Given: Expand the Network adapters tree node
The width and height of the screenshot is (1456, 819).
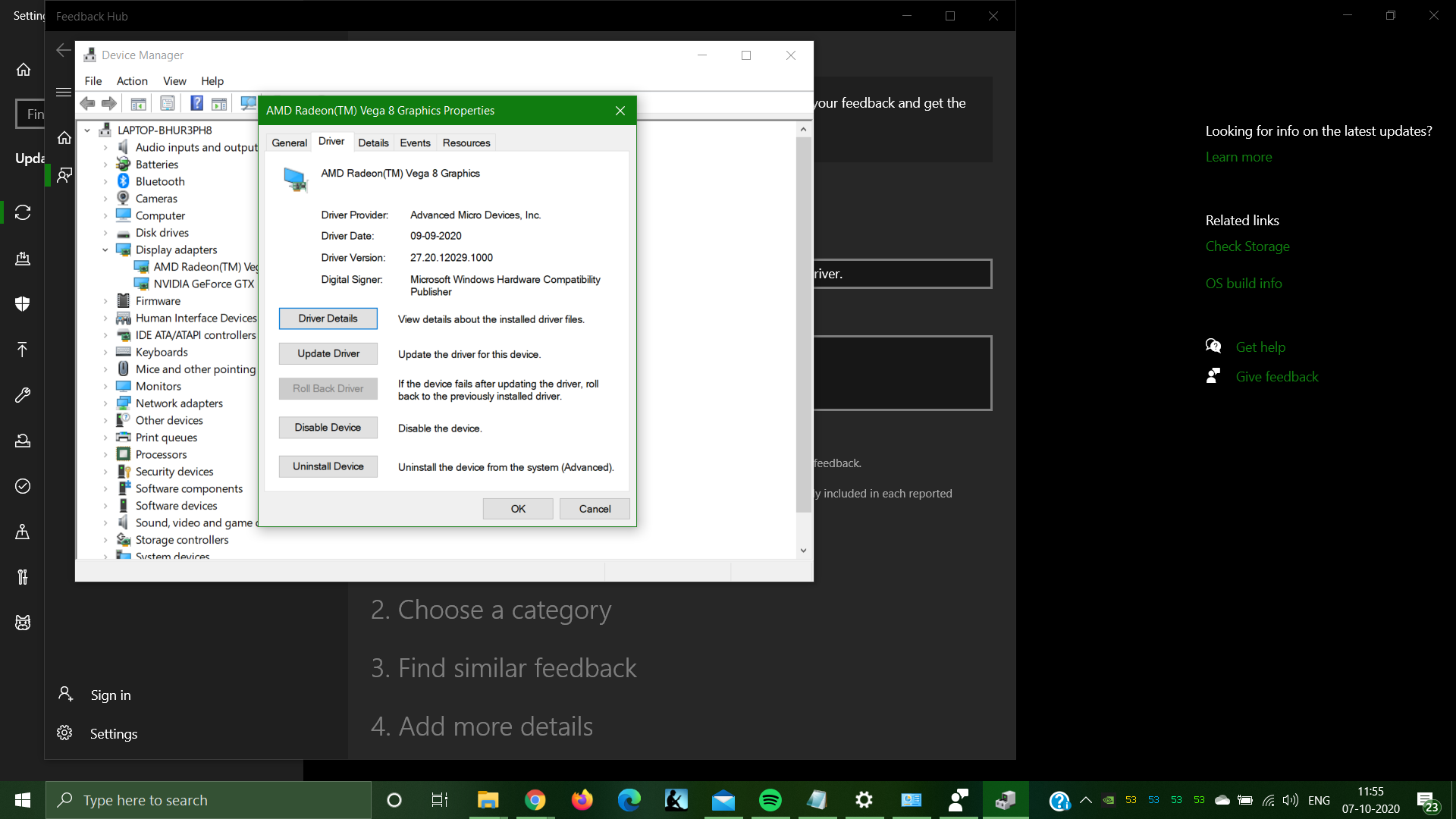Looking at the screenshot, I should [x=105, y=403].
